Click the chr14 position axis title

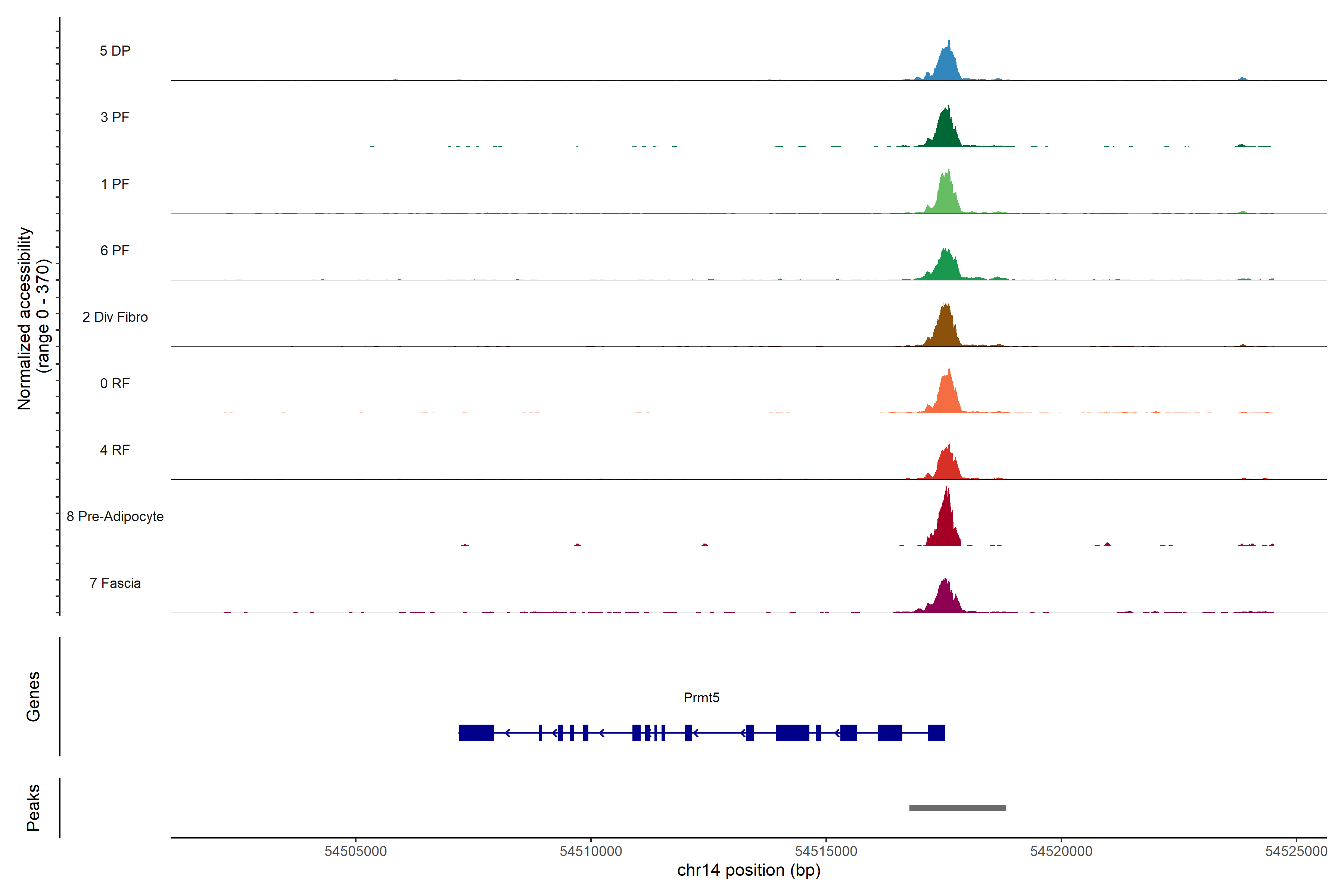point(749,870)
